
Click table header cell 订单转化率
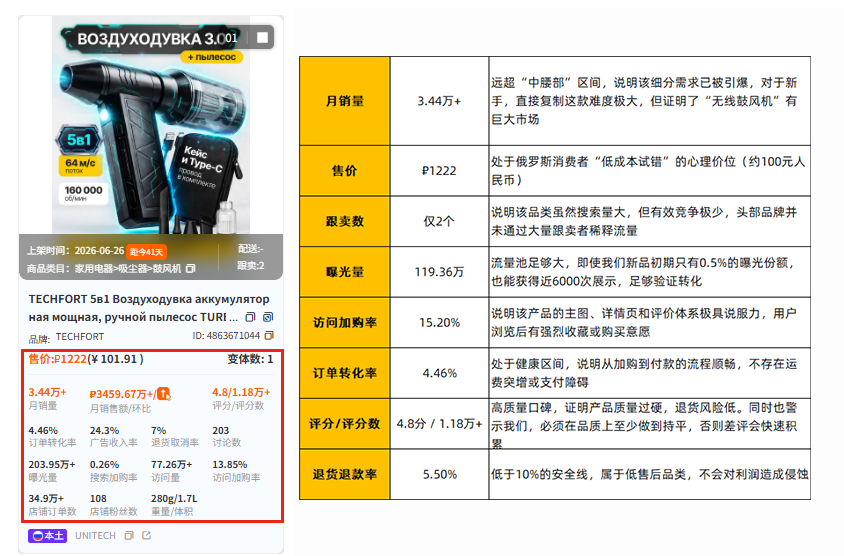pyautogui.click(x=344, y=373)
